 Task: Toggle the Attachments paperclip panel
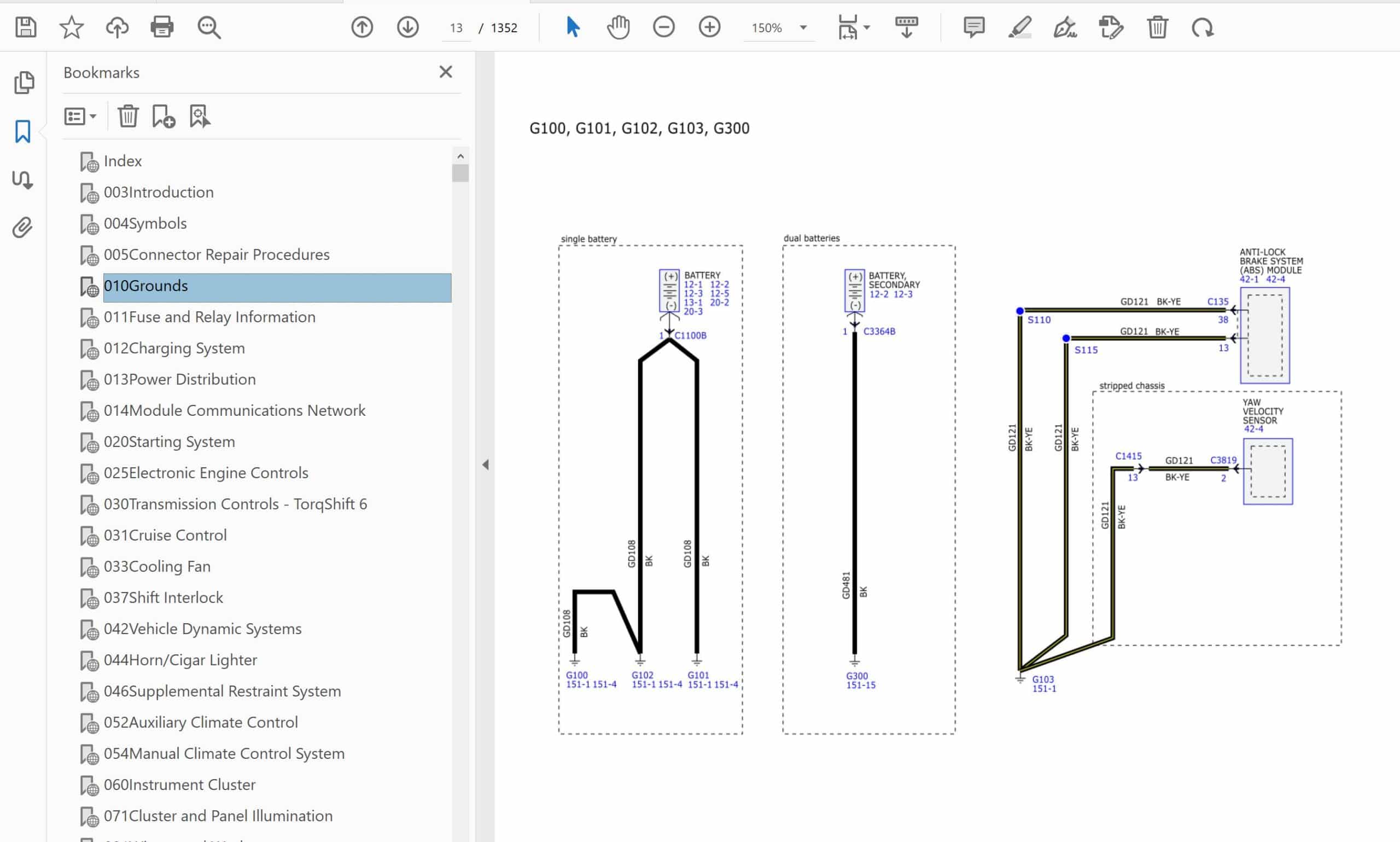tap(22, 228)
